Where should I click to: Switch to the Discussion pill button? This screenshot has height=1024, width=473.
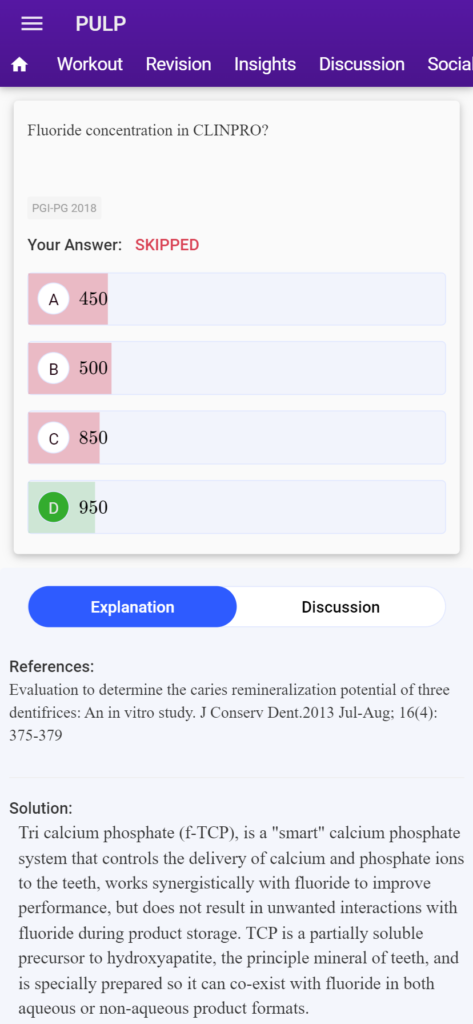(x=340, y=607)
